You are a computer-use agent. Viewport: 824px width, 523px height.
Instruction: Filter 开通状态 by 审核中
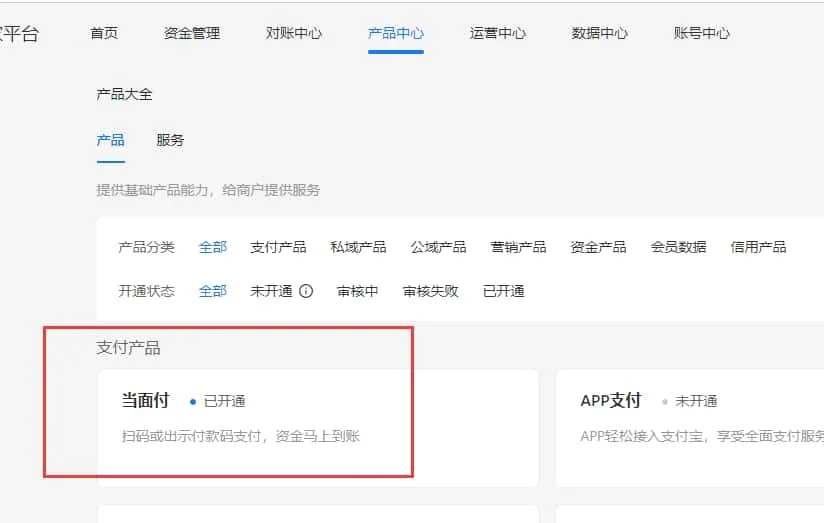coord(357,291)
